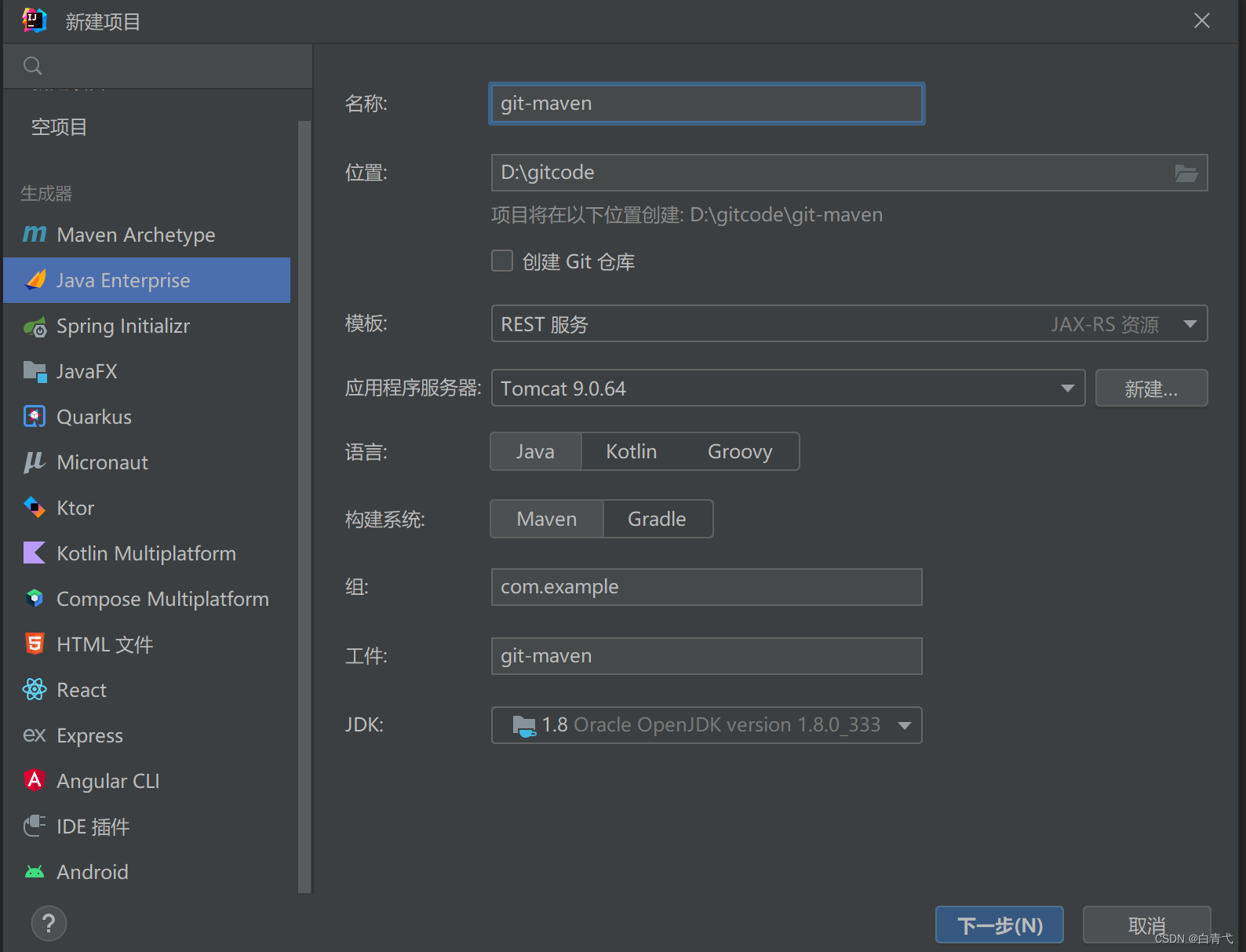Select Kotlin as the language
Viewport: 1246px width, 952px height.
632,451
